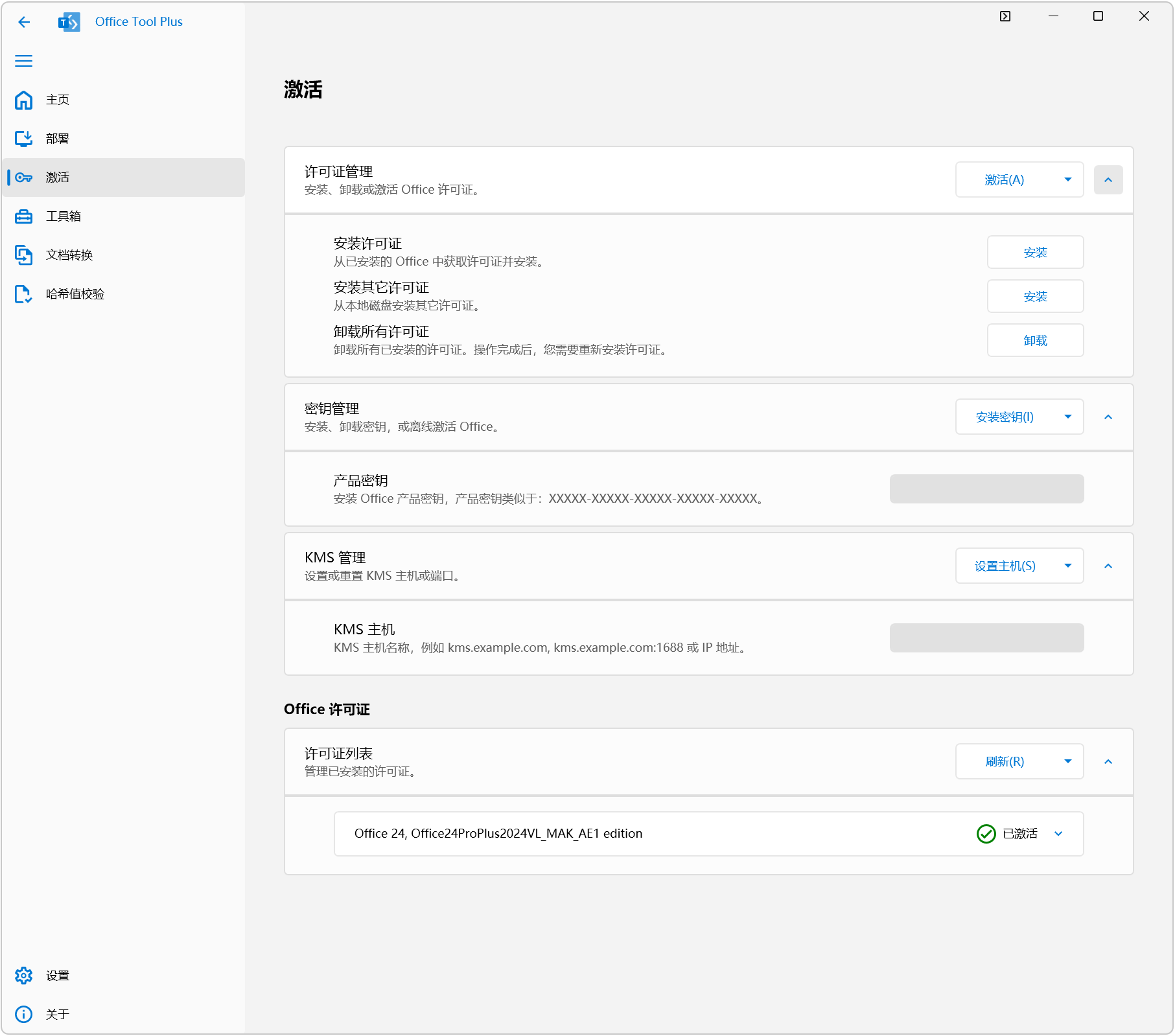Click the back arrow icon
Screen dimensions: 1175x1036
(24, 22)
